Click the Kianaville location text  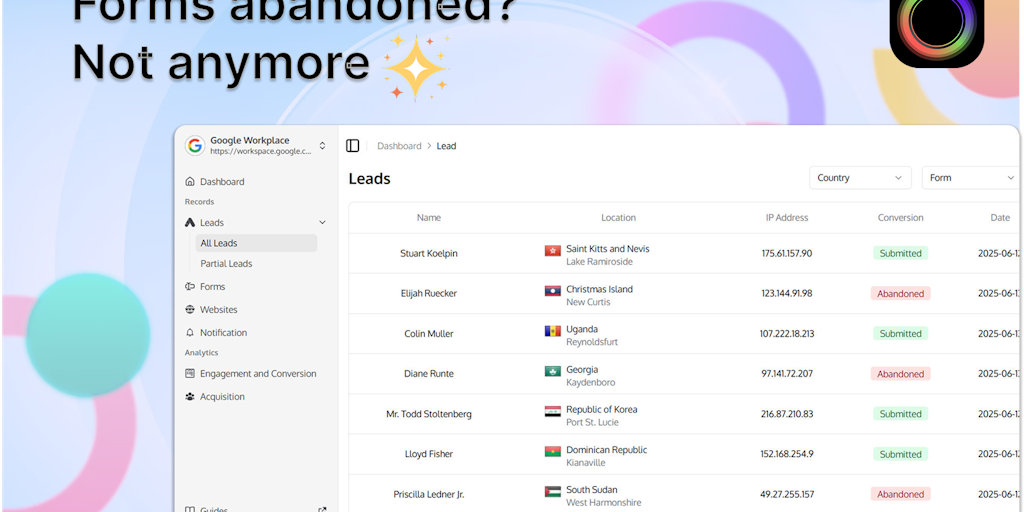pos(586,463)
